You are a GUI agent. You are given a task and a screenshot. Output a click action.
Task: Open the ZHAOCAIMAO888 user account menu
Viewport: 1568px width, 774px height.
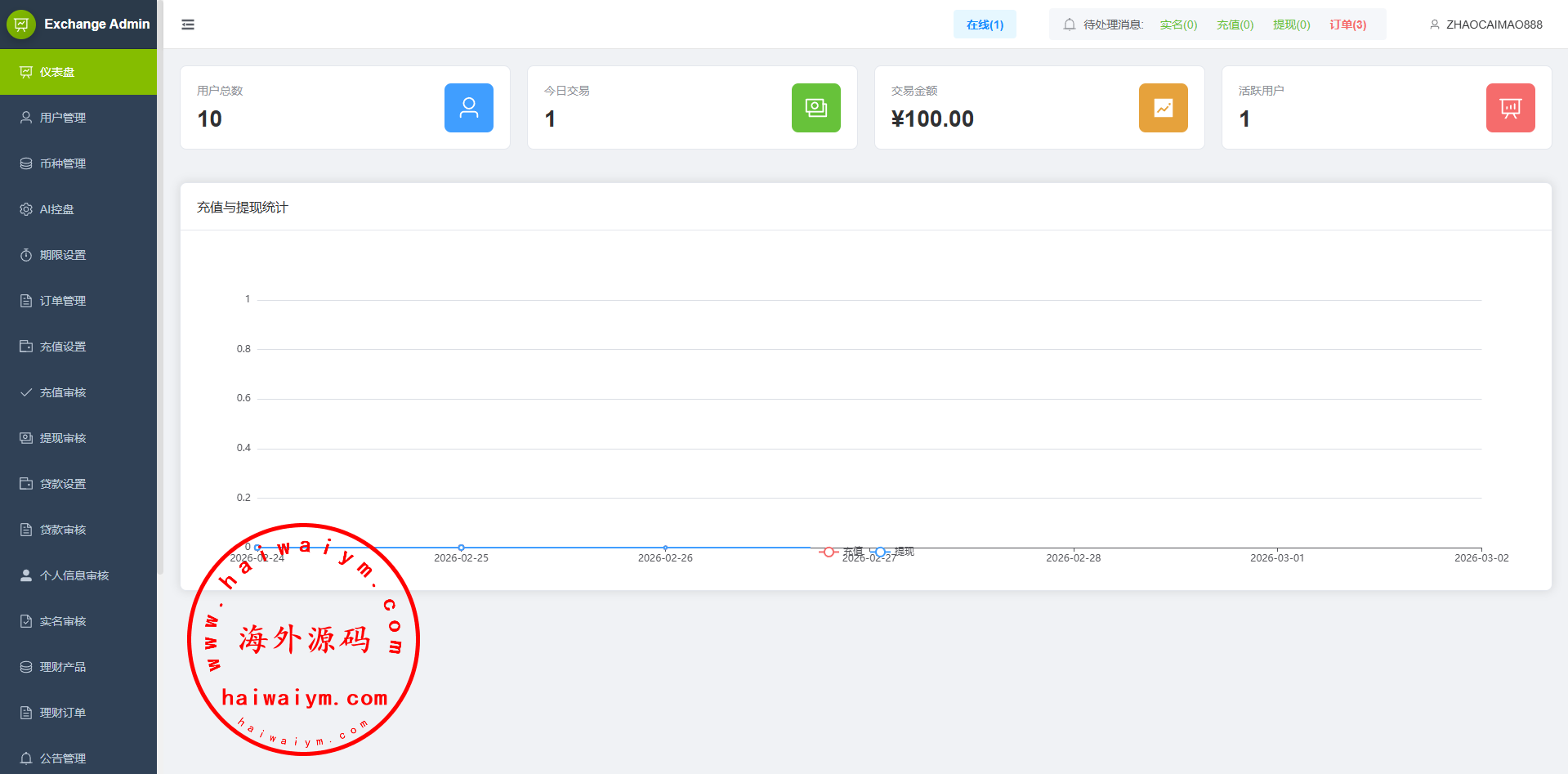pos(1485,25)
